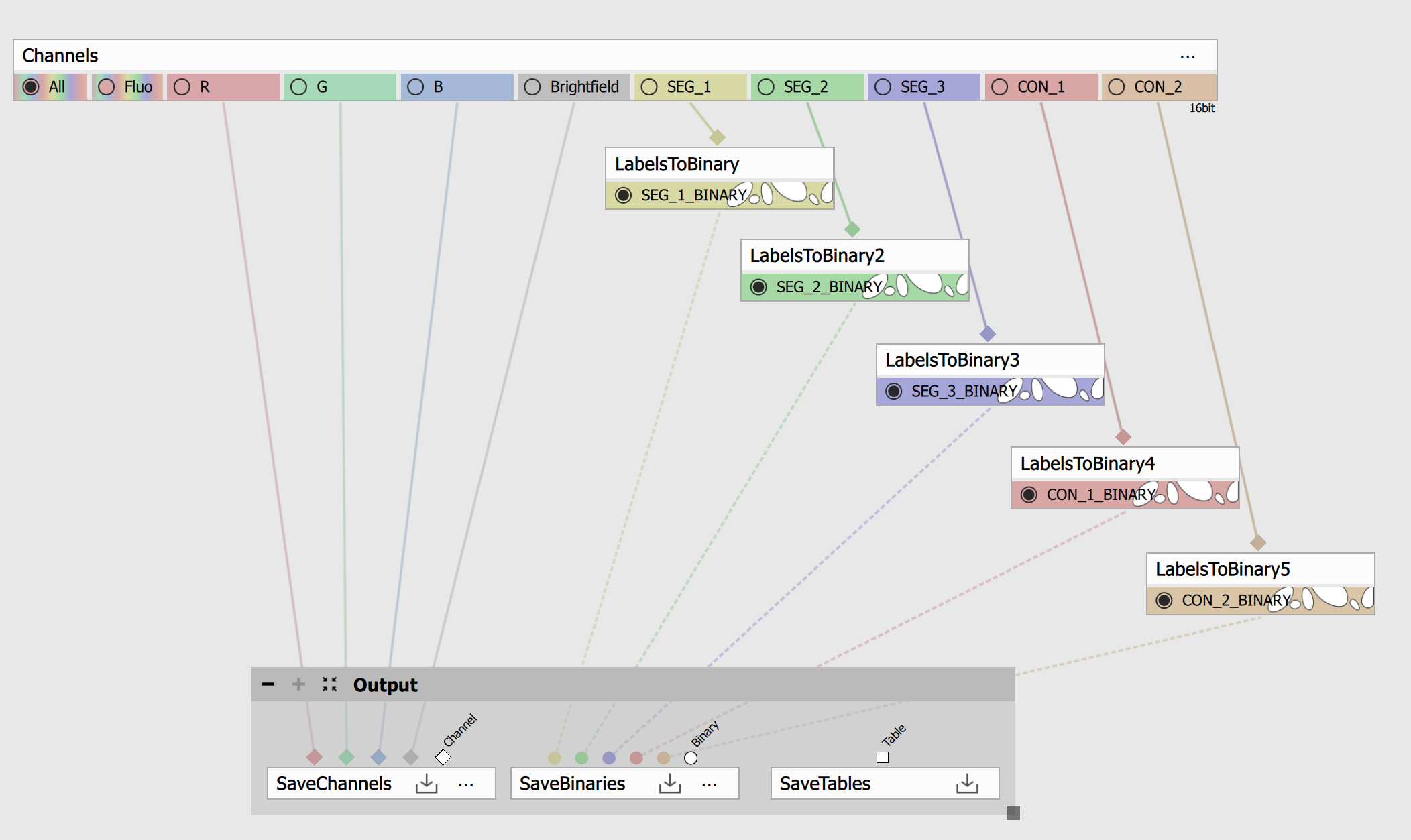Select the All channels radio button

click(x=31, y=86)
